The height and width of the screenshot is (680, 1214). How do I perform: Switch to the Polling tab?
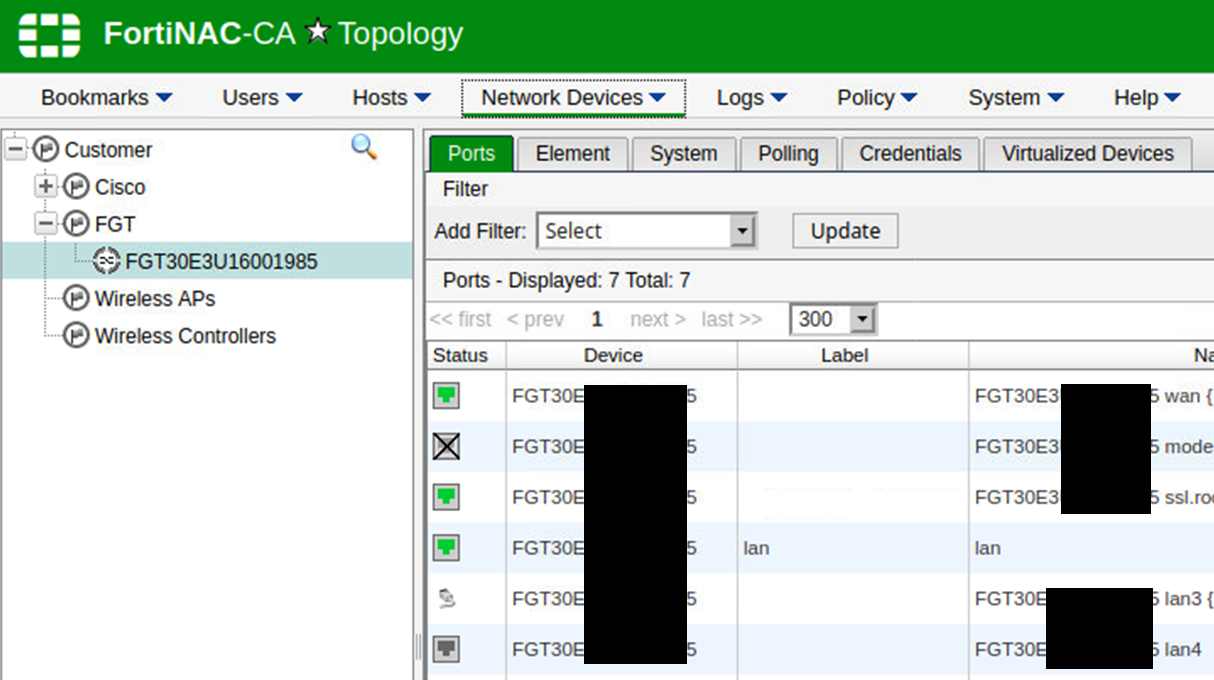787,154
